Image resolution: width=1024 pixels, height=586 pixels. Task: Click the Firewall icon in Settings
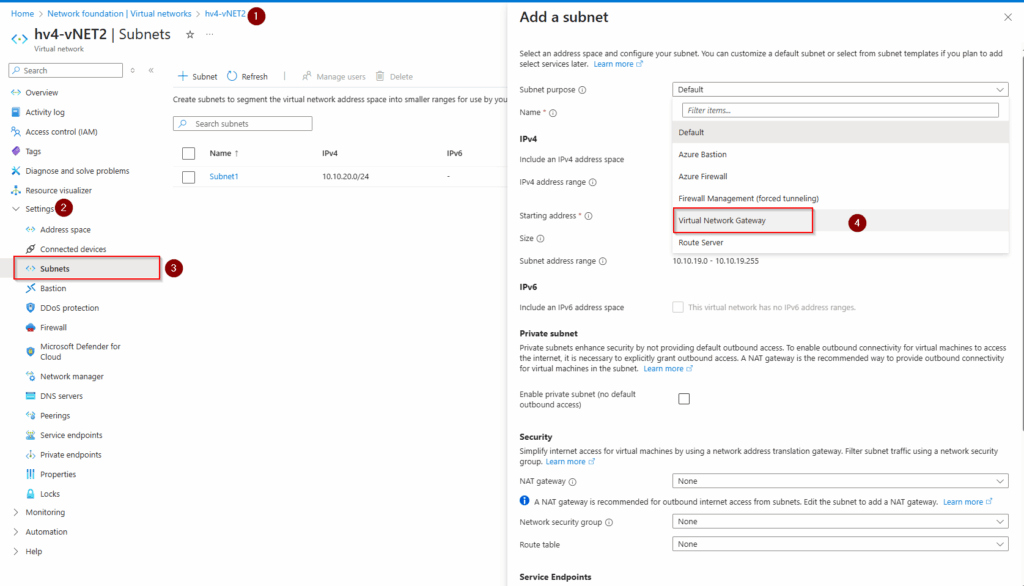tap(30, 328)
